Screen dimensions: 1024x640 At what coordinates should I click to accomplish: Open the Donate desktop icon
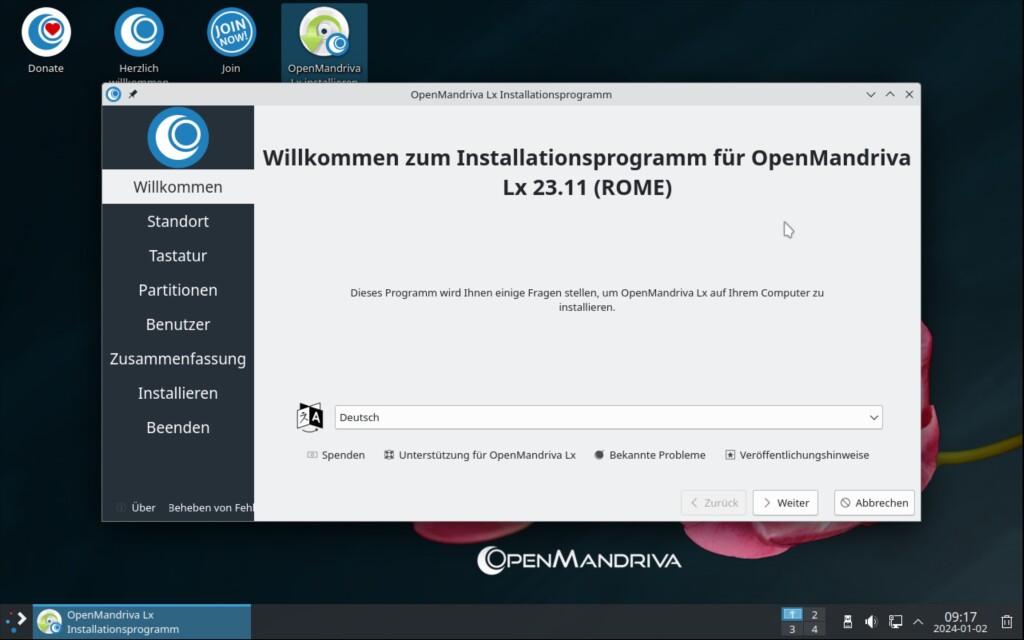[46, 40]
